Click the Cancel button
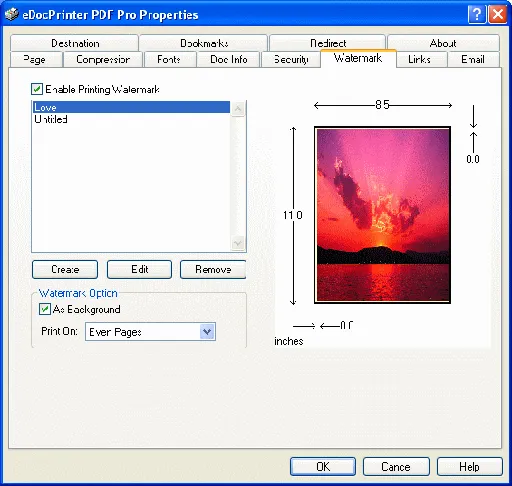 tap(396, 466)
